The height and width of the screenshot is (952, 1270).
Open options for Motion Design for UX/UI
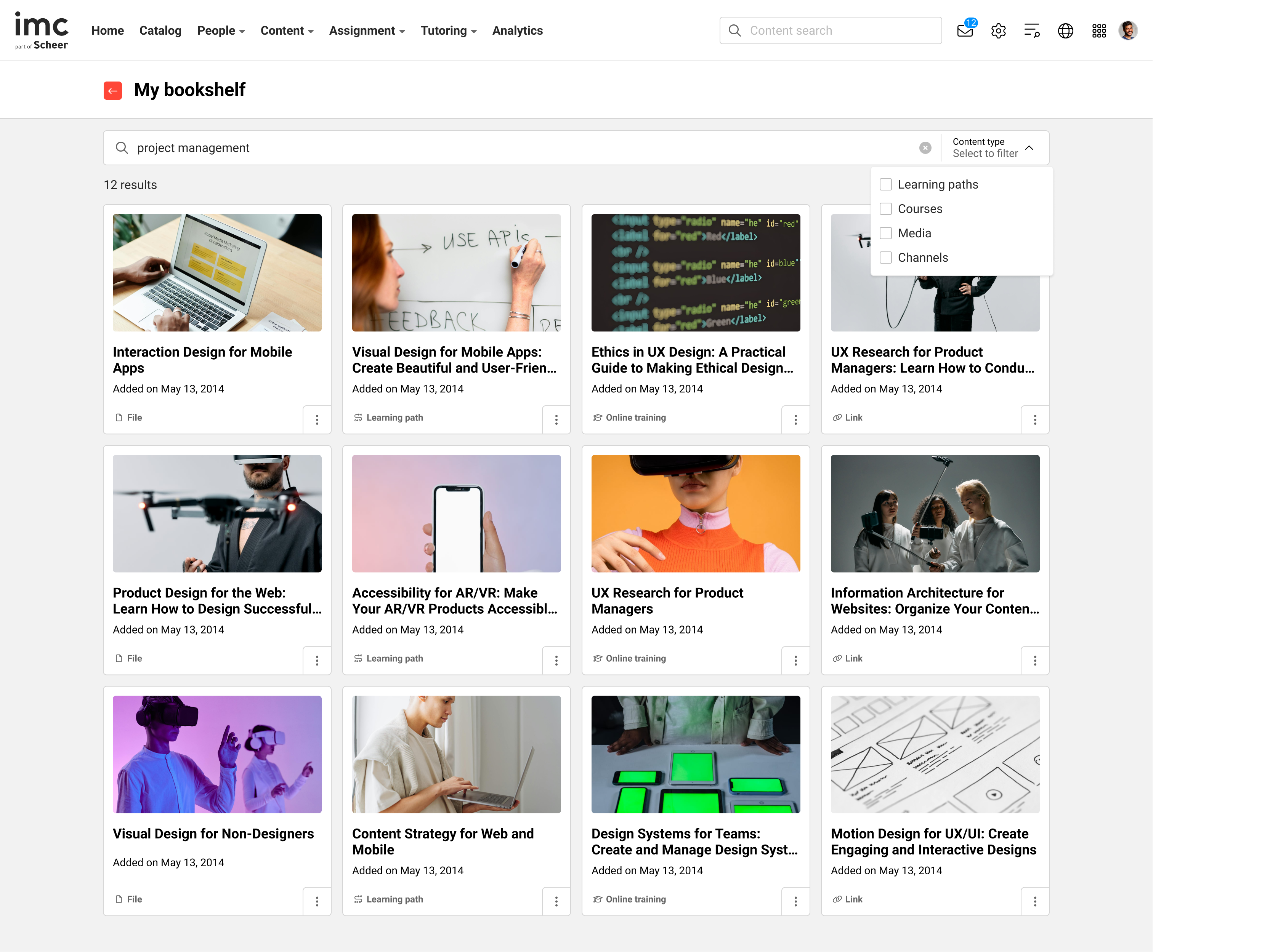1034,901
